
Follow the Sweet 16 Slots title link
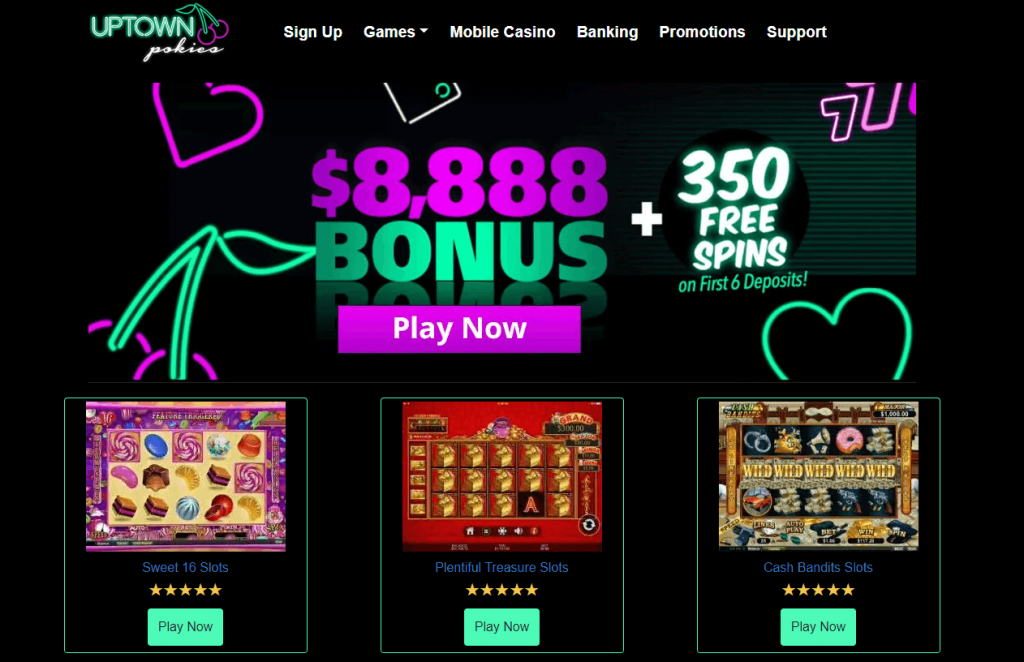(185, 567)
